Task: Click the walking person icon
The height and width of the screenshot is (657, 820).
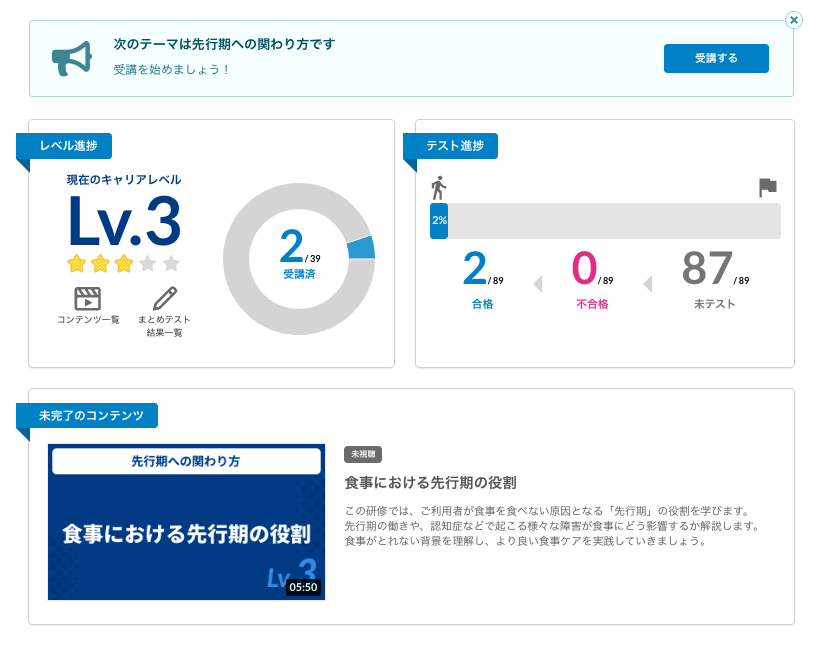Action: [438, 188]
